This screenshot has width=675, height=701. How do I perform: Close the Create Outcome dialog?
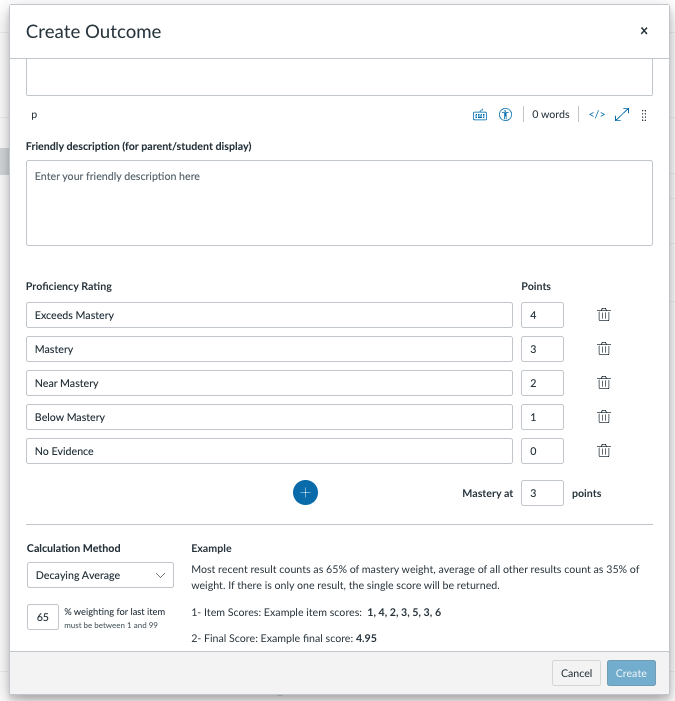point(644,31)
